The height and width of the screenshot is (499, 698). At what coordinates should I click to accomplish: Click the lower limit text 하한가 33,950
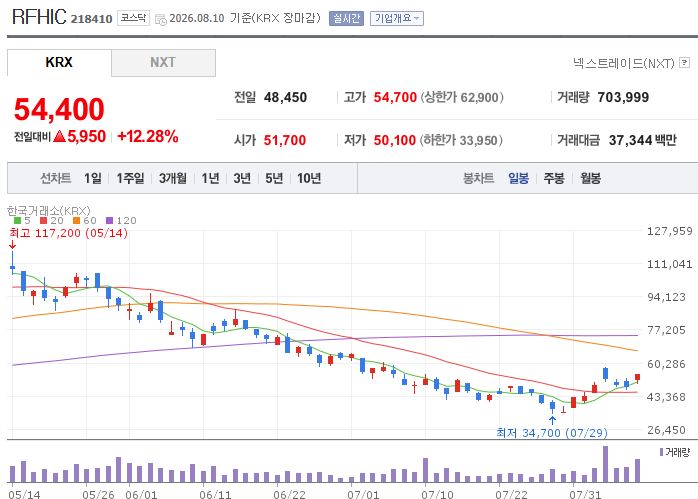point(461,141)
